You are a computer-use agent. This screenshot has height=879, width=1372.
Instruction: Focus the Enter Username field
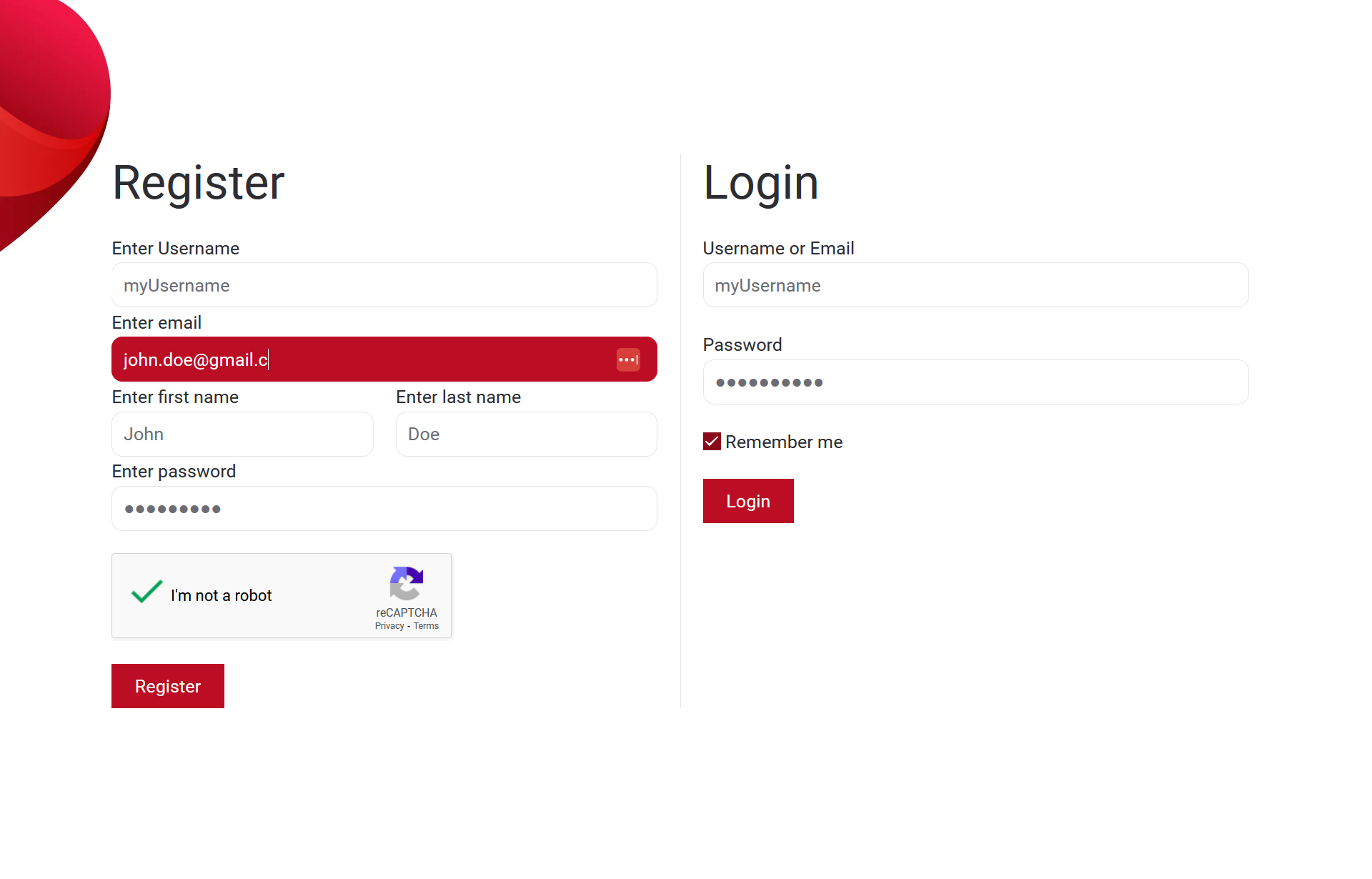[x=384, y=285]
